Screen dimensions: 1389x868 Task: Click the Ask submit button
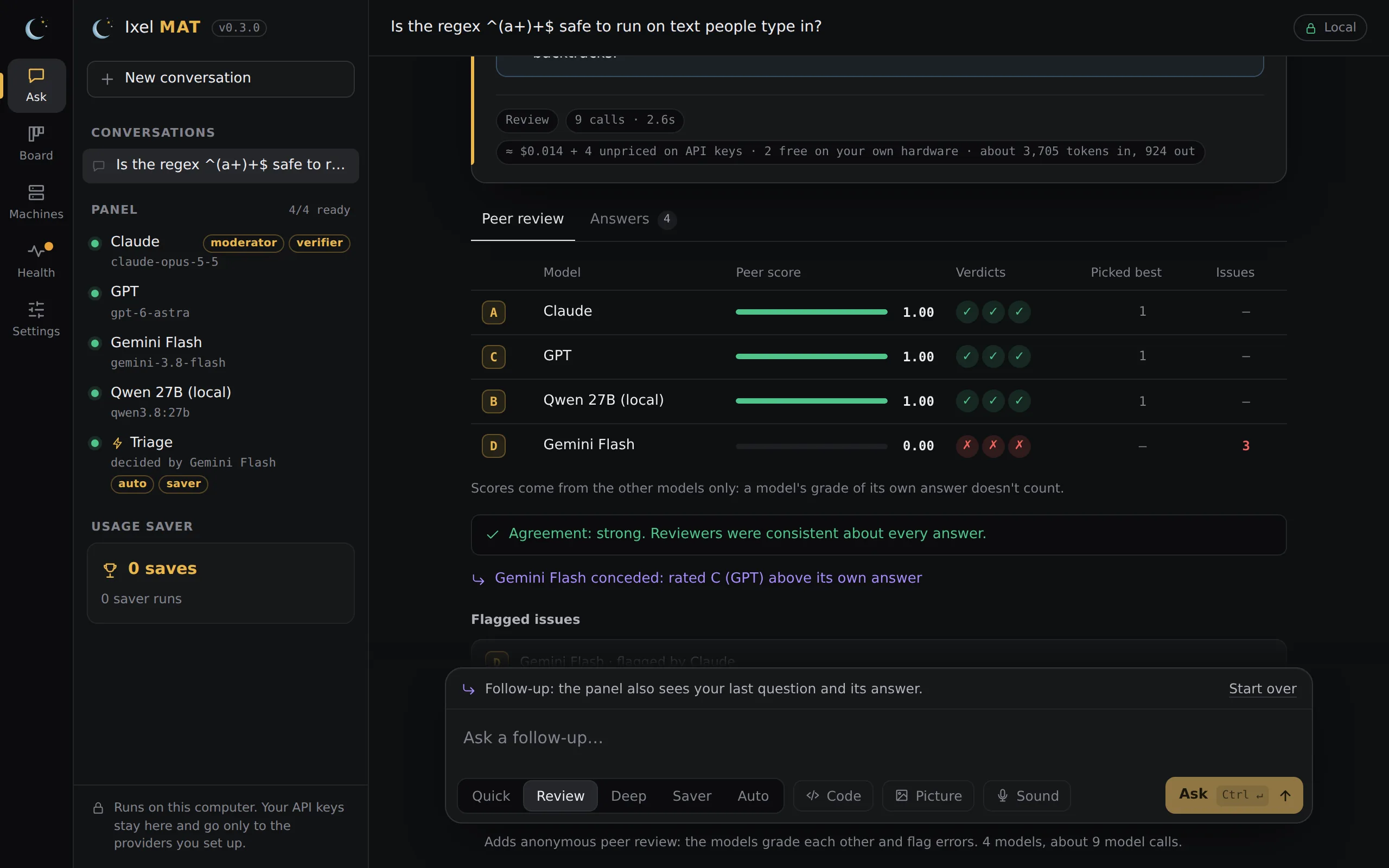click(x=1233, y=795)
